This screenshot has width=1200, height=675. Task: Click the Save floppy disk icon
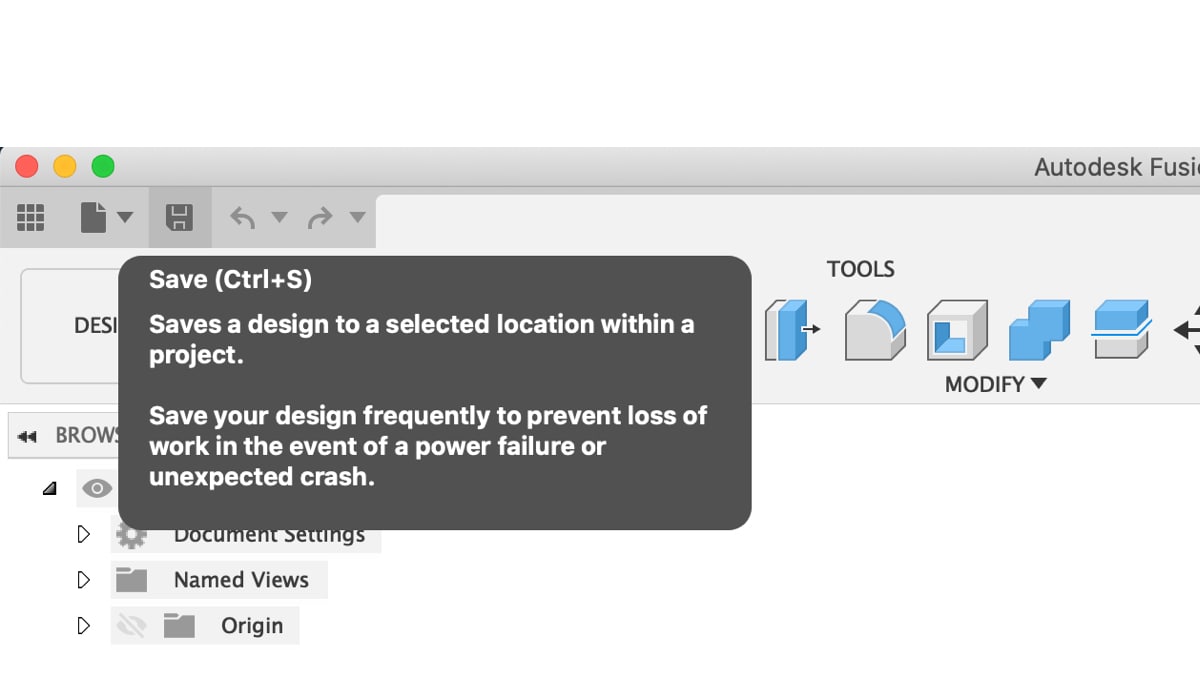[180, 217]
